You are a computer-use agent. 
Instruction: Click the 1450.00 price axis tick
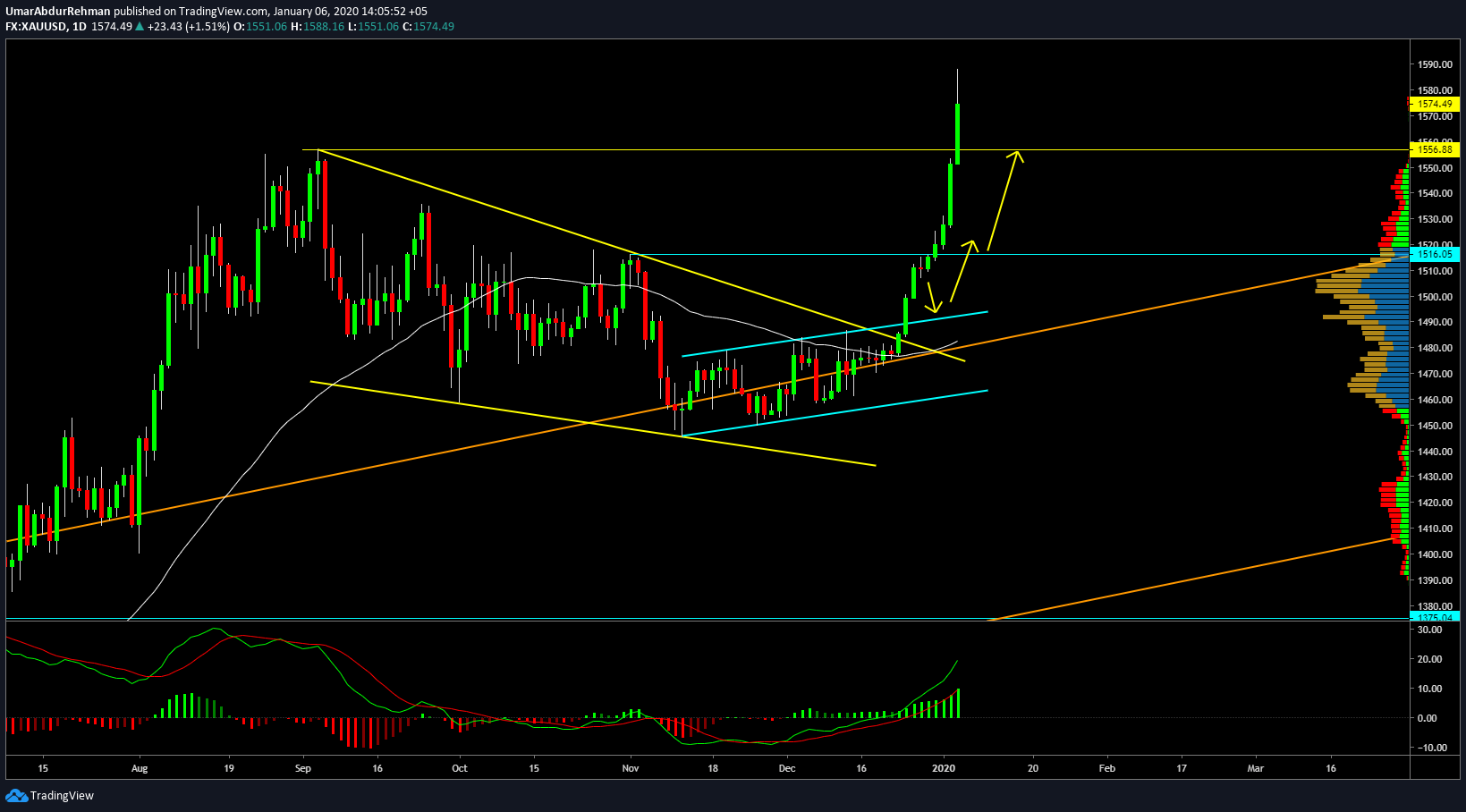(1435, 426)
